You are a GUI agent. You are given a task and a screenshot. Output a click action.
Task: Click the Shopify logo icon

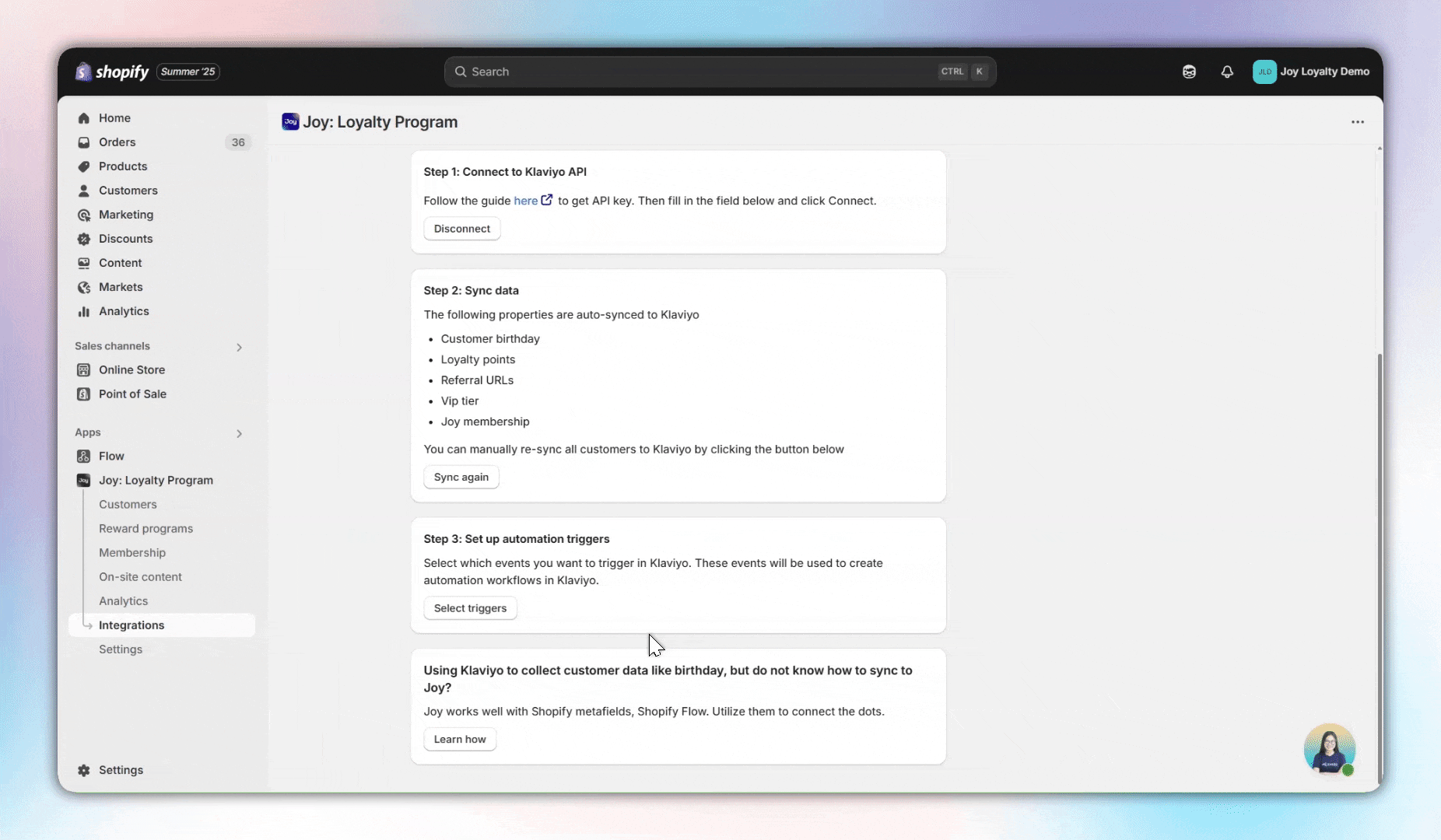84,72
